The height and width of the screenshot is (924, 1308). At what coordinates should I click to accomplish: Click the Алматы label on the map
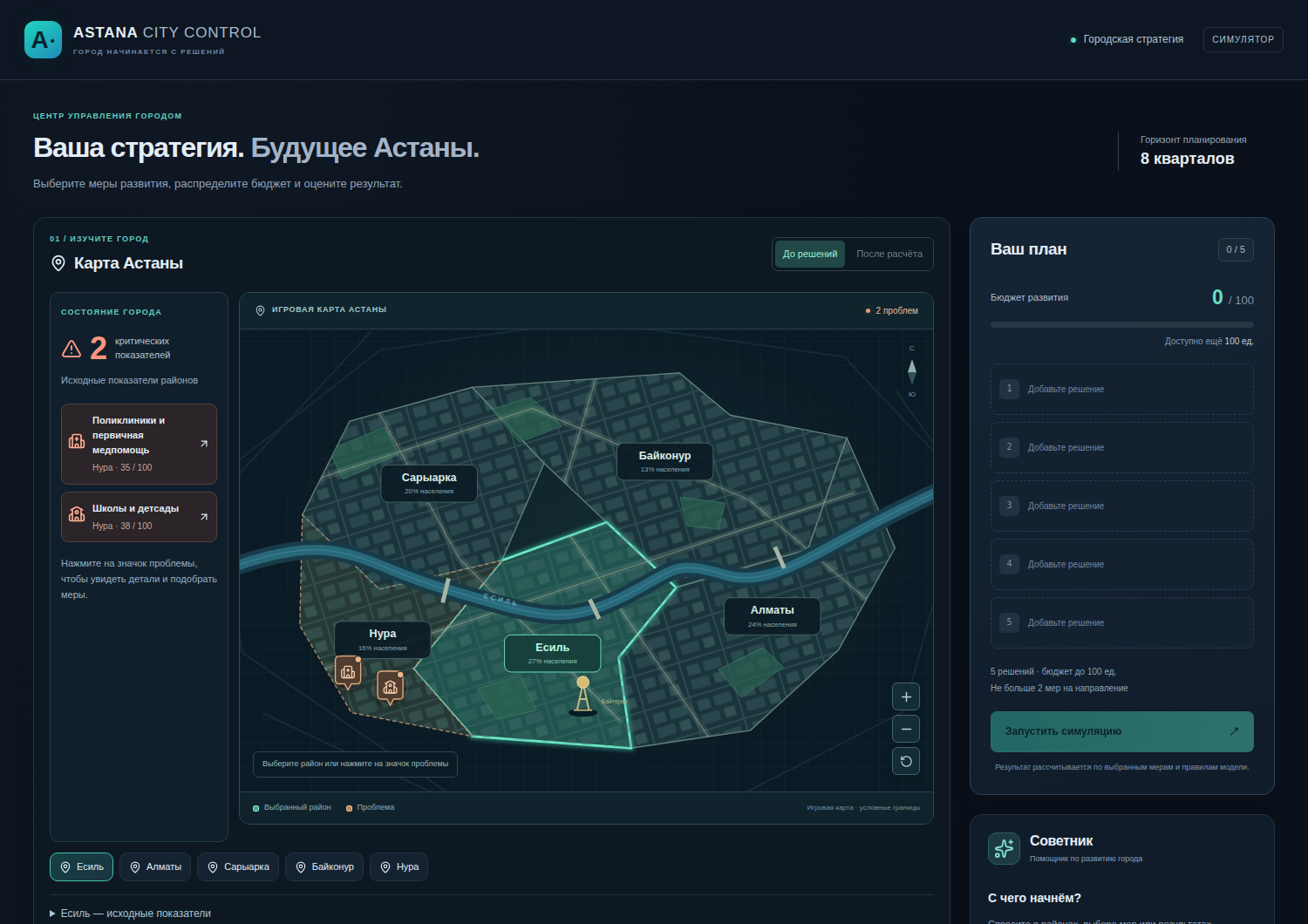pyautogui.click(x=773, y=615)
